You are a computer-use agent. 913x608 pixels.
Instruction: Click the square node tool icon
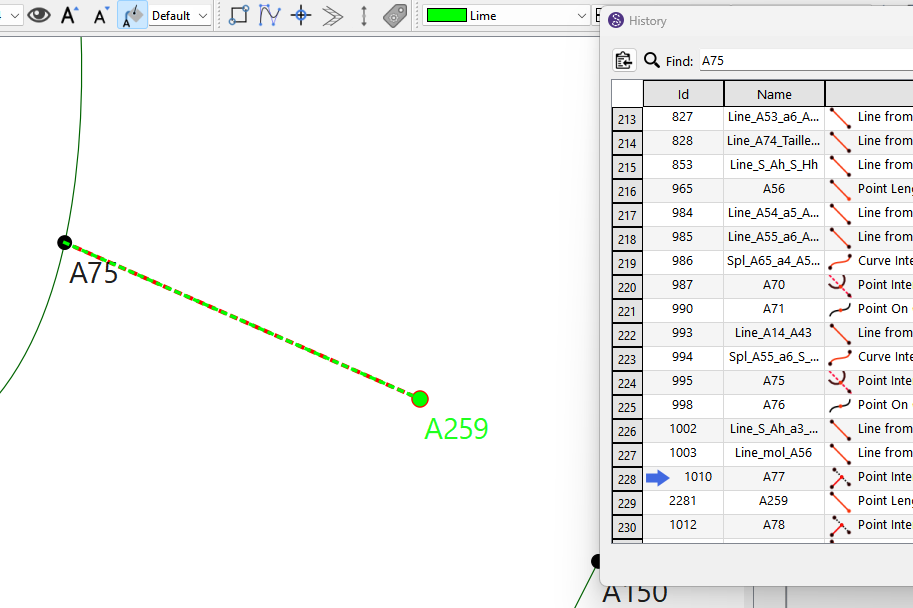click(x=238, y=15)
